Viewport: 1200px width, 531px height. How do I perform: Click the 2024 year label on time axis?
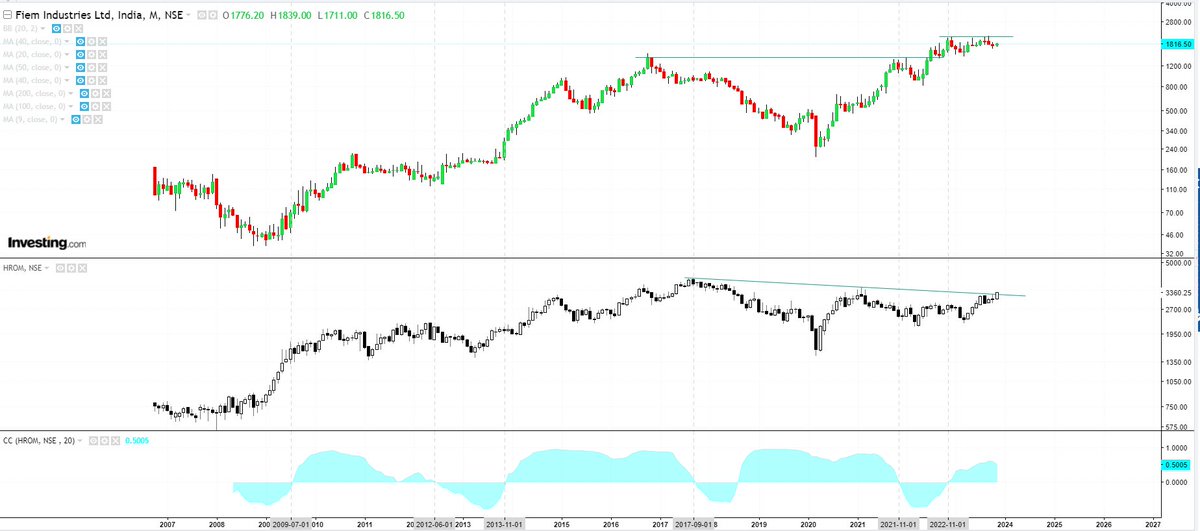point(1005,523)
